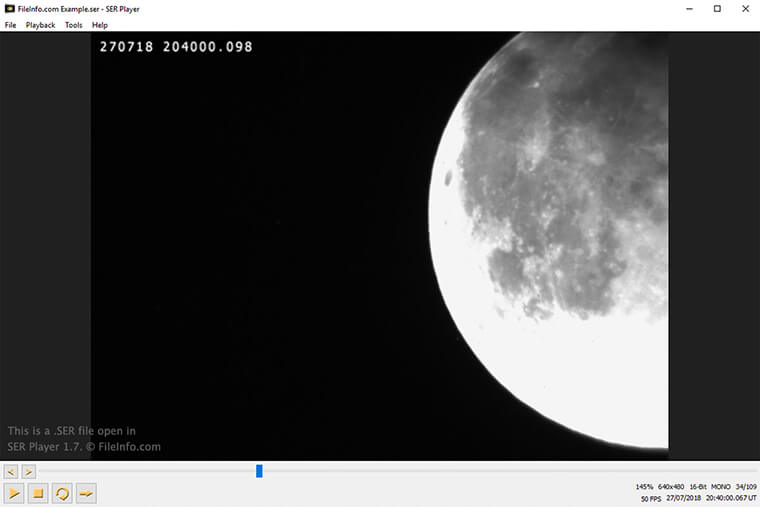Click the SER Player app icon in title bar
The height and width of the screenshot is (507, 760).
[x=9, y=9]
